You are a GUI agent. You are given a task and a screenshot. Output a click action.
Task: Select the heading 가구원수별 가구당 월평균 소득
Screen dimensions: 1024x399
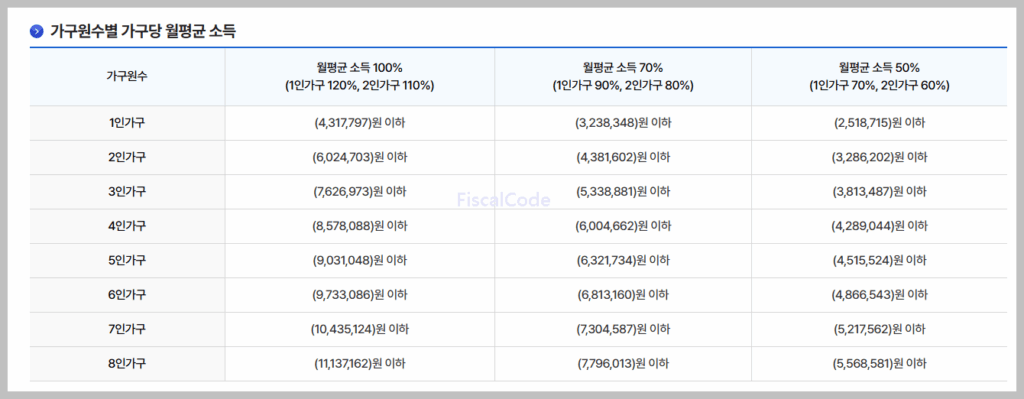[x=143, y=31]
